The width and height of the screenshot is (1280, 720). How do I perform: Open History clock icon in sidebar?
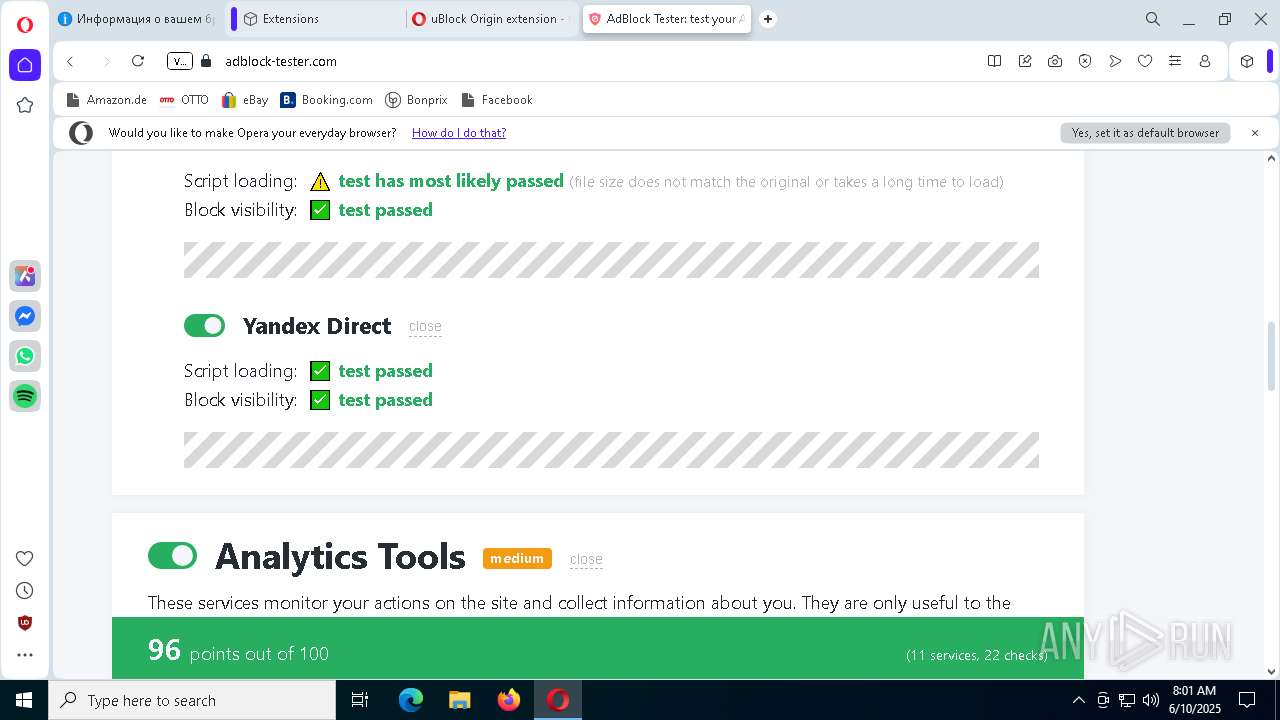(x=25, y=590)
